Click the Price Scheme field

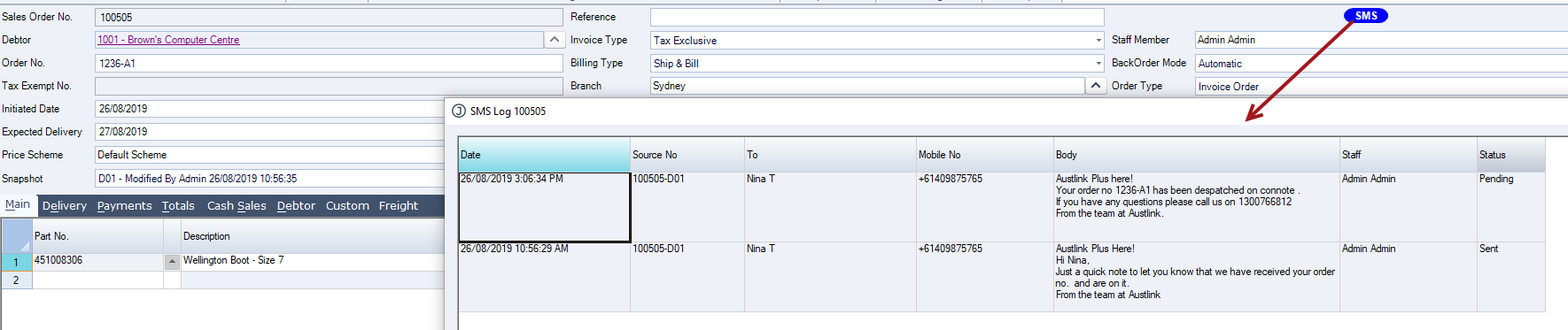tap(270, 155)
